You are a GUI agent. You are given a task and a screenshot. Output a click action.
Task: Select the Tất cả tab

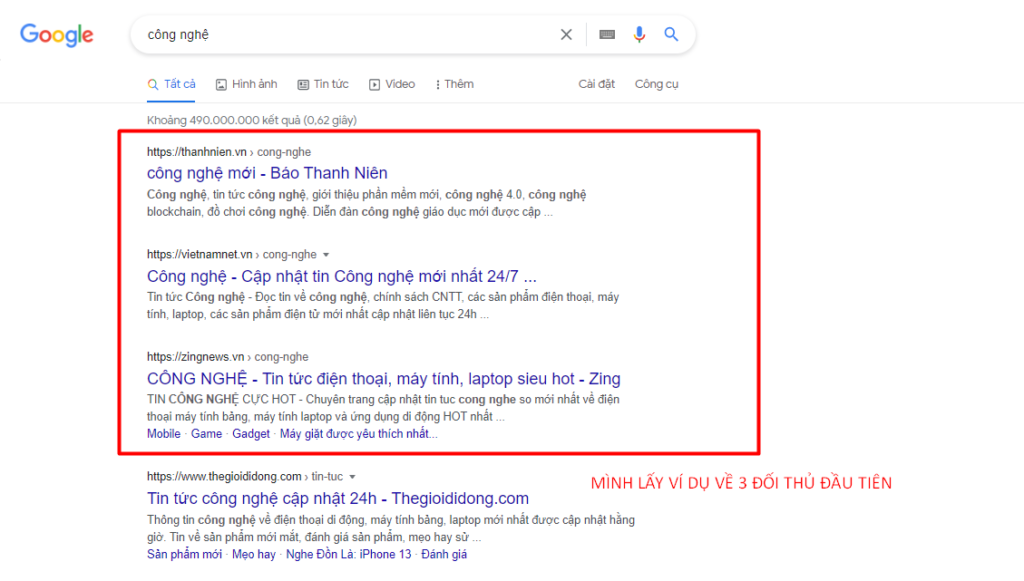(171, 84)
